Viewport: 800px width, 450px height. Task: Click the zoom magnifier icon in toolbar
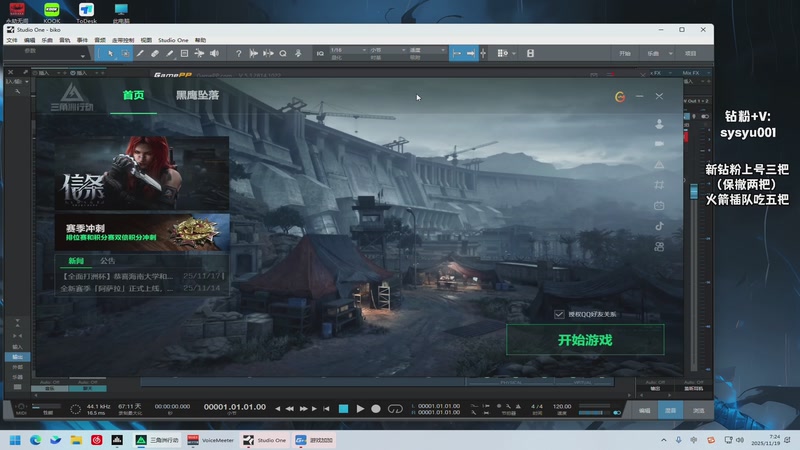point(283,53)
